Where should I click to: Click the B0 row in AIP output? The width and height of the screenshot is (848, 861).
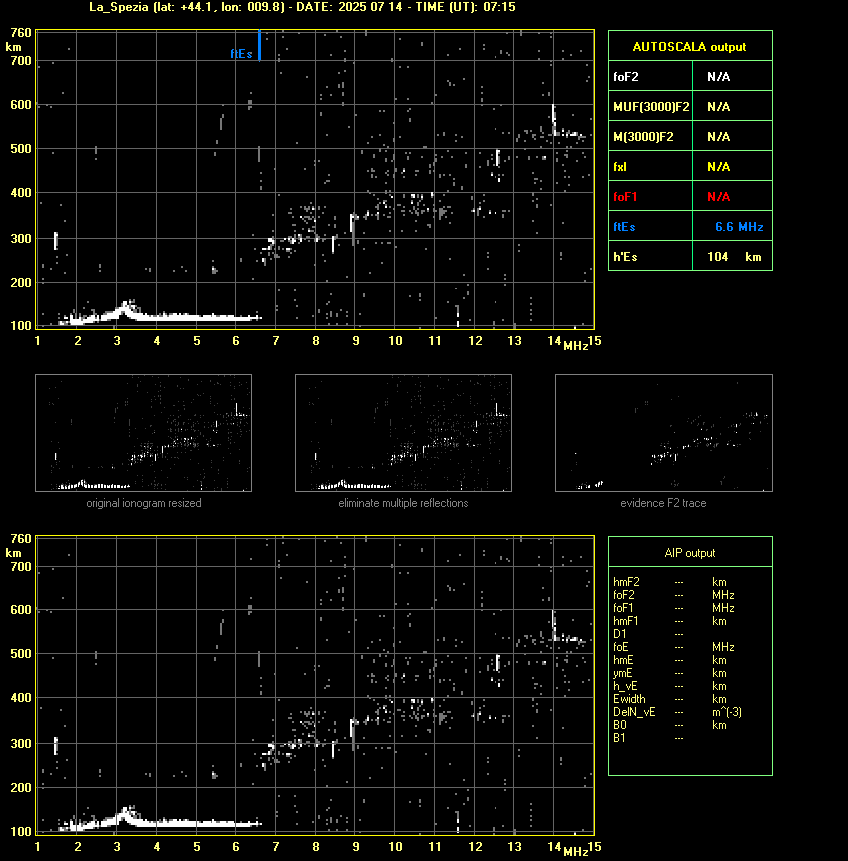pos(670,725)
